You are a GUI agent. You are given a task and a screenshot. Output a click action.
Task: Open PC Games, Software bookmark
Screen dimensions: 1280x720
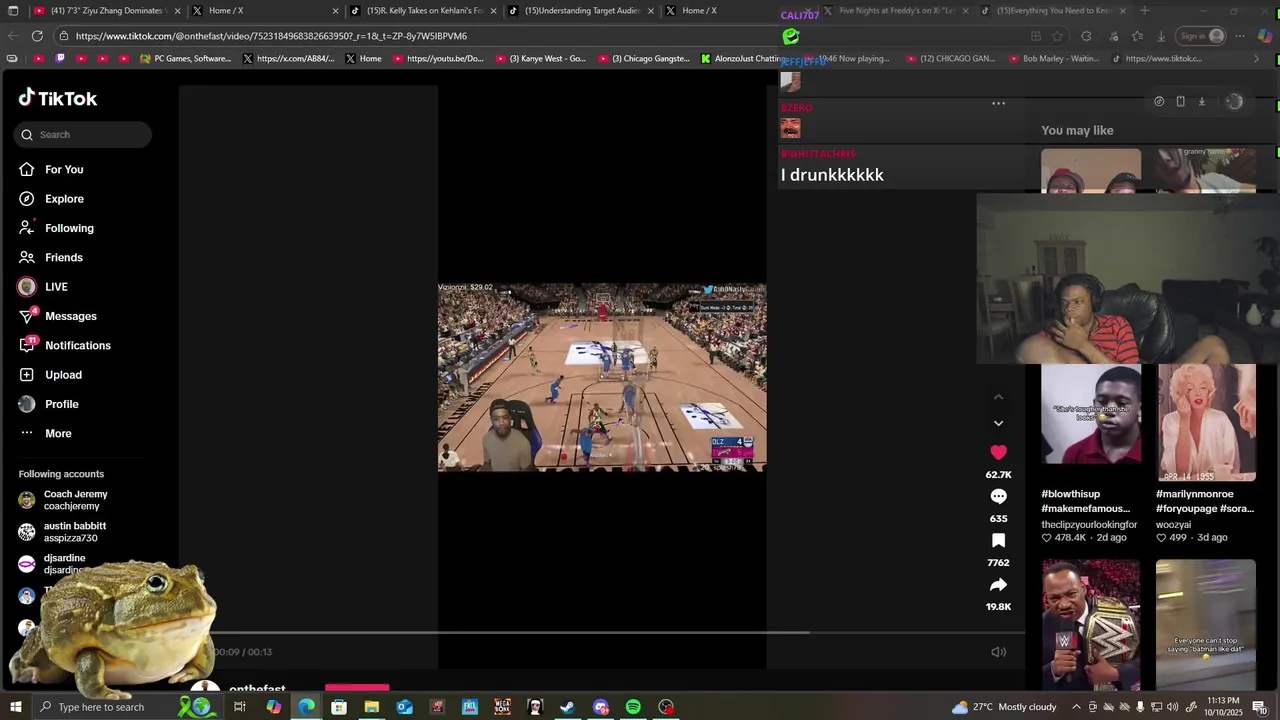pyautogui.click(x=185, y=59)
